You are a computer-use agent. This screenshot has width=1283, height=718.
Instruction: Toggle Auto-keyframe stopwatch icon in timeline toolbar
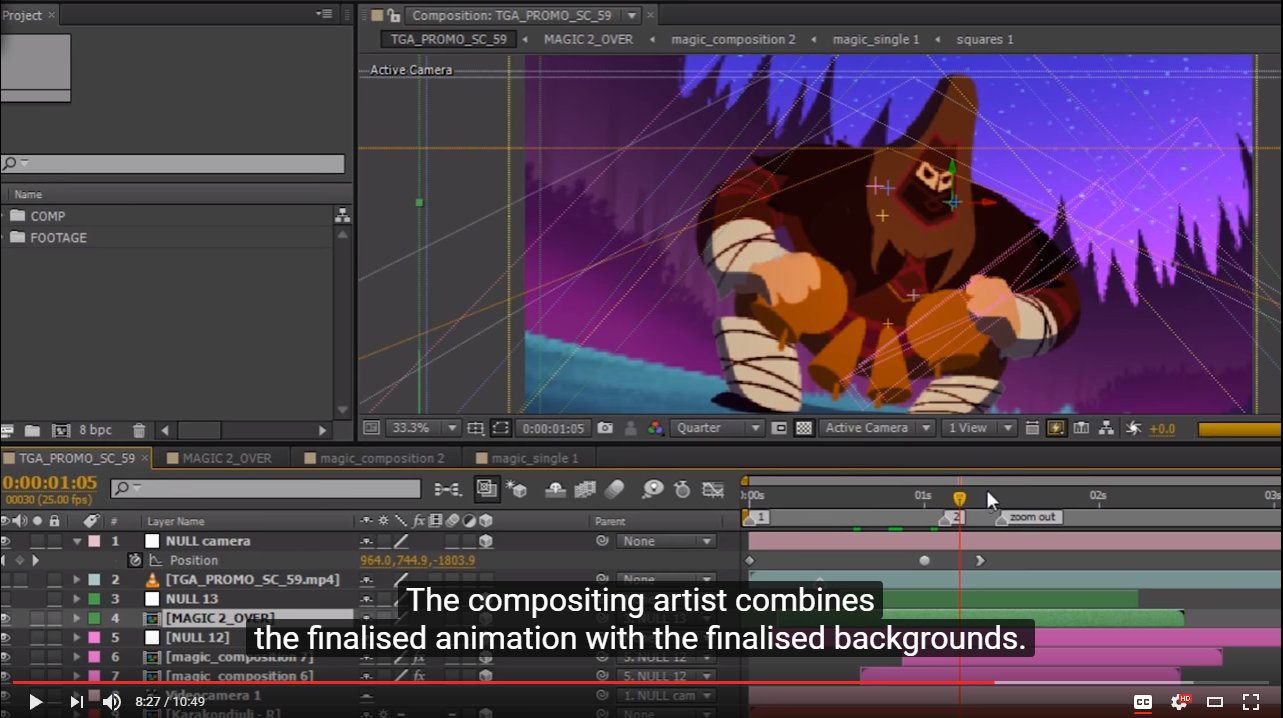click(683, 489)
